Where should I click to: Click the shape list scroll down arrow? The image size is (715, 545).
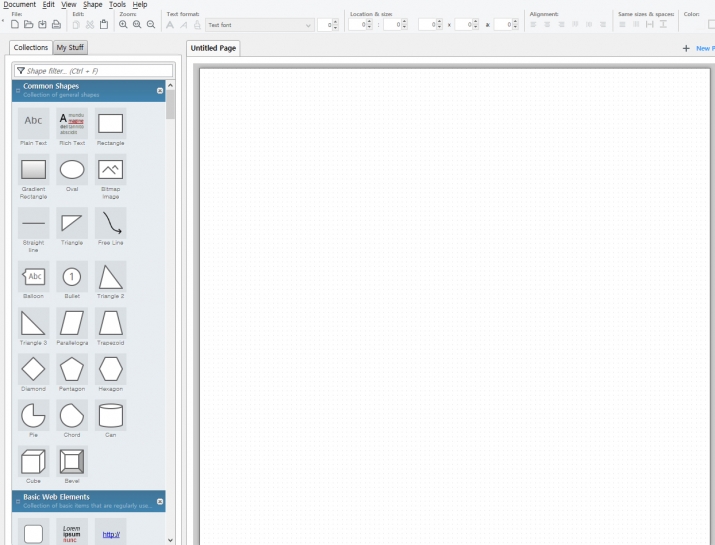pos(170,540)
